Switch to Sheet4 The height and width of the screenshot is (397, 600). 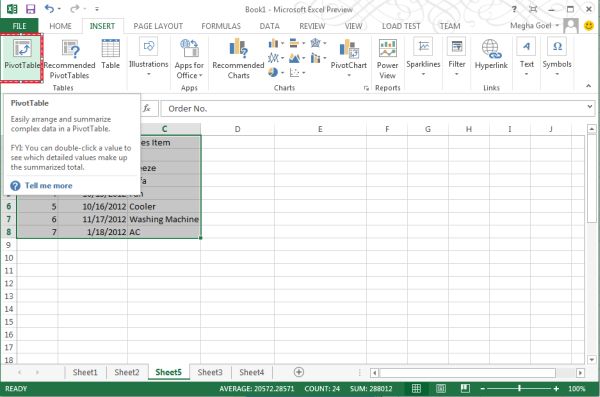(x=251, y=372)
